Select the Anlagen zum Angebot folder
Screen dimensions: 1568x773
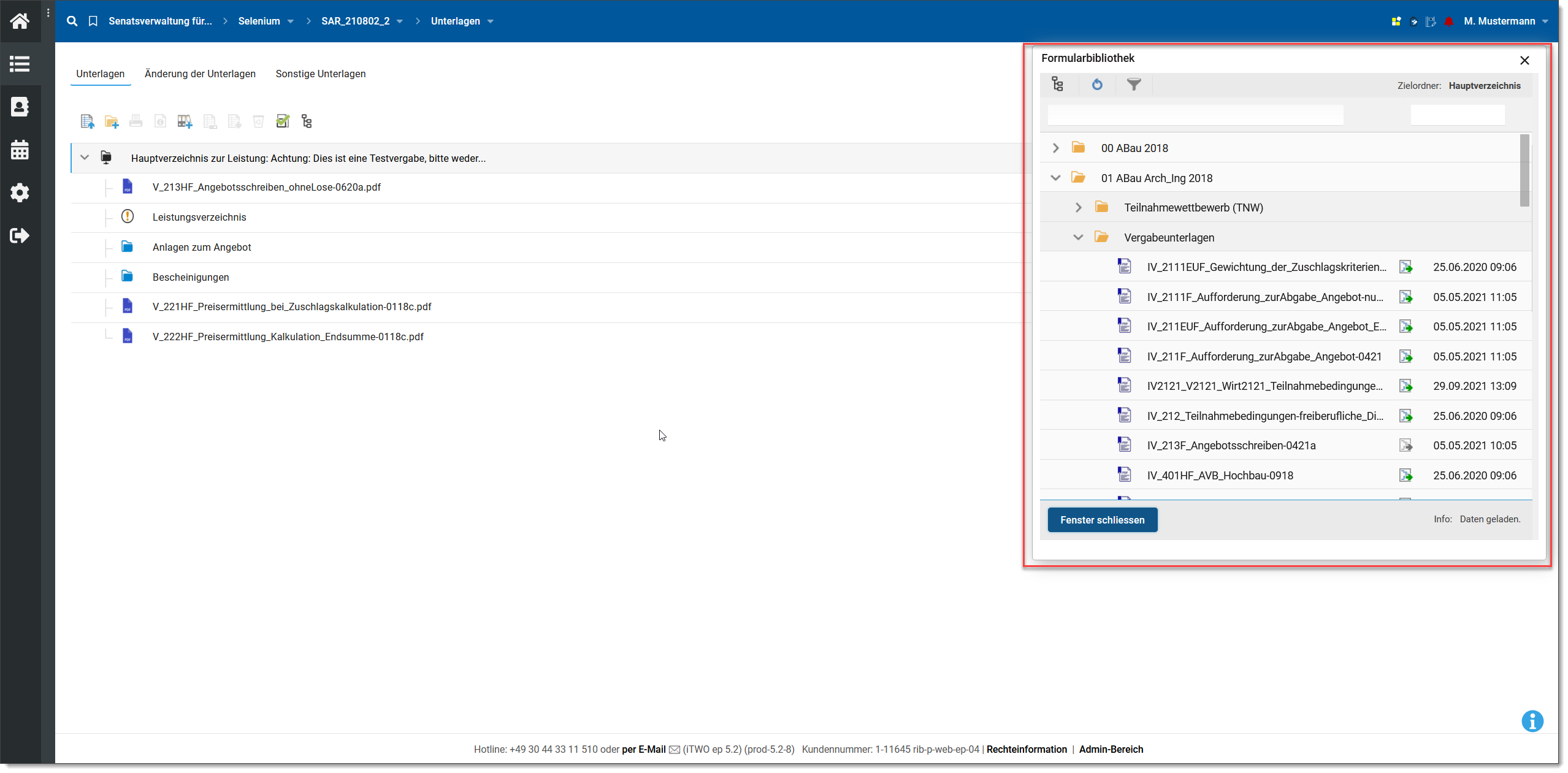[x=202, y=247]
